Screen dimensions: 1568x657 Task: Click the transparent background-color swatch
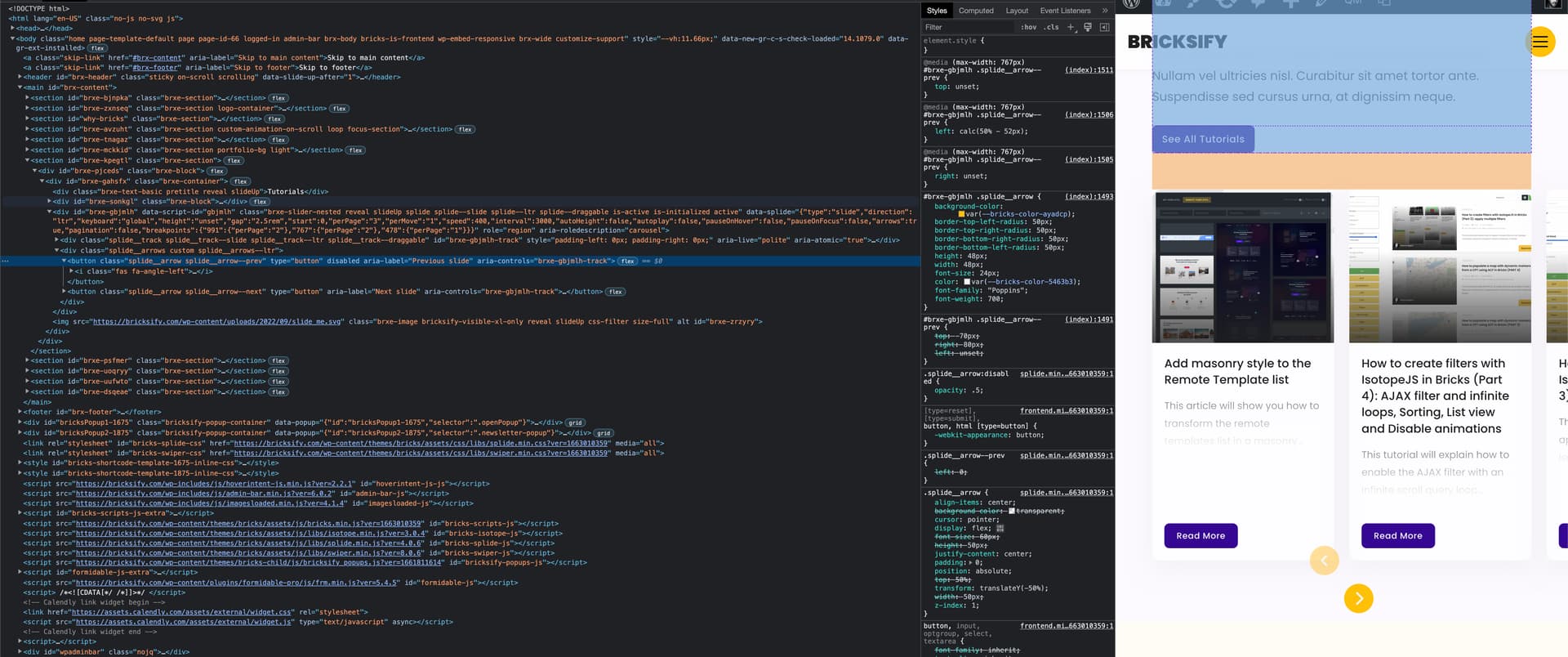[1011, 512]
